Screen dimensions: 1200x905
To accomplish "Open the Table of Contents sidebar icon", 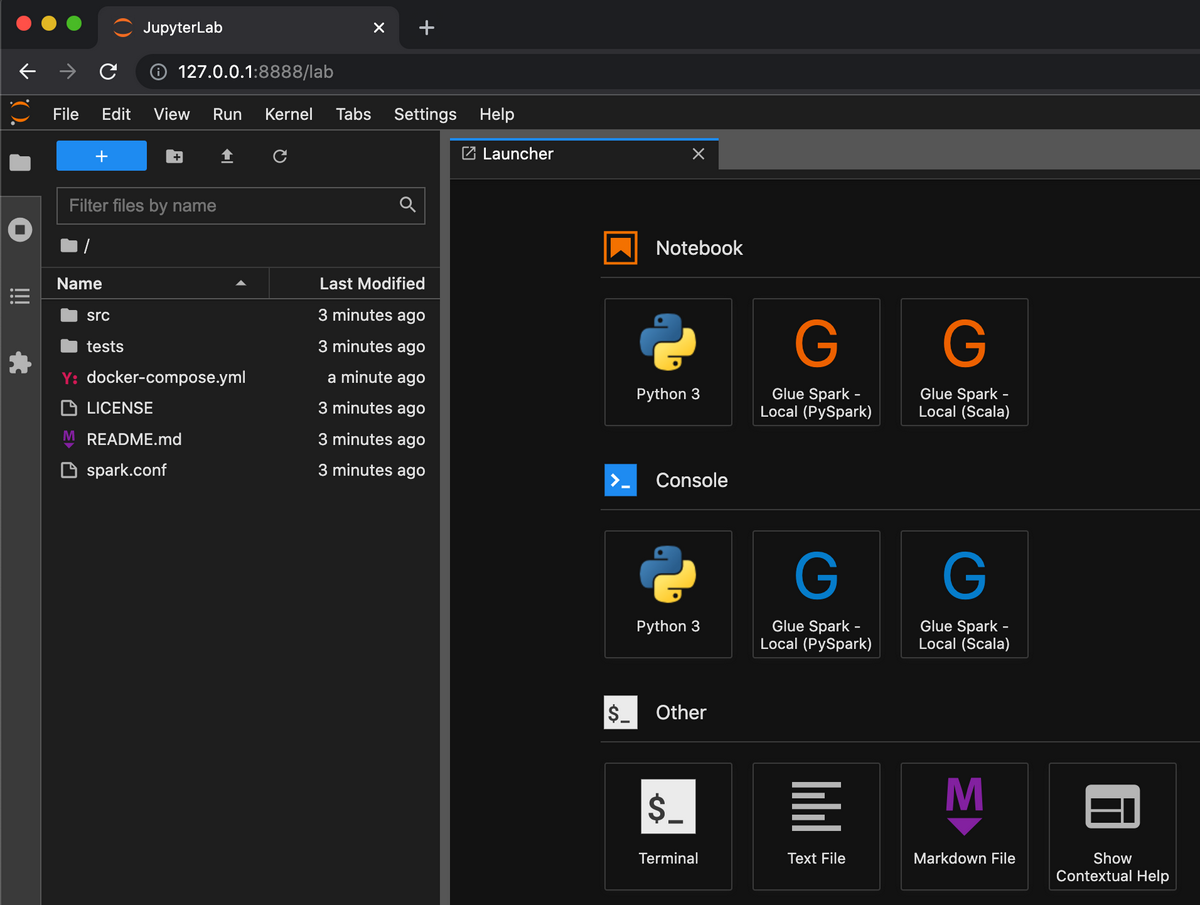I will [20, 296].
